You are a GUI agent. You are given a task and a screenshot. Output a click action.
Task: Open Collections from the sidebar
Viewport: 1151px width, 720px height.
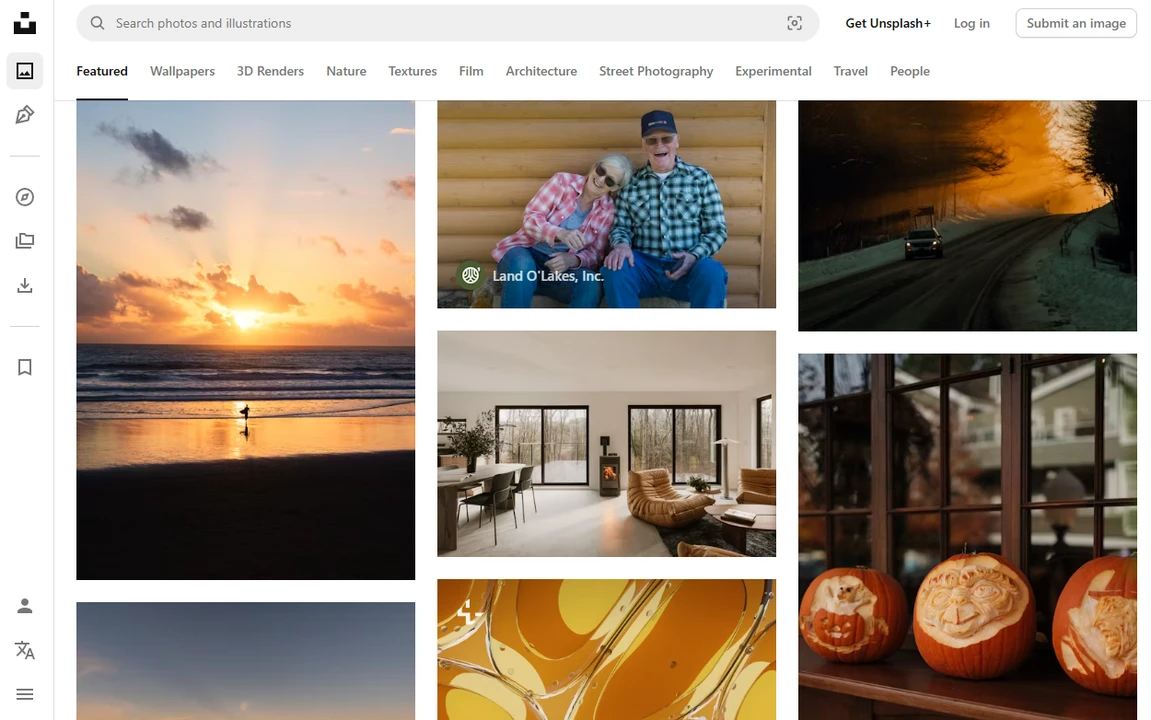point(24,240)
